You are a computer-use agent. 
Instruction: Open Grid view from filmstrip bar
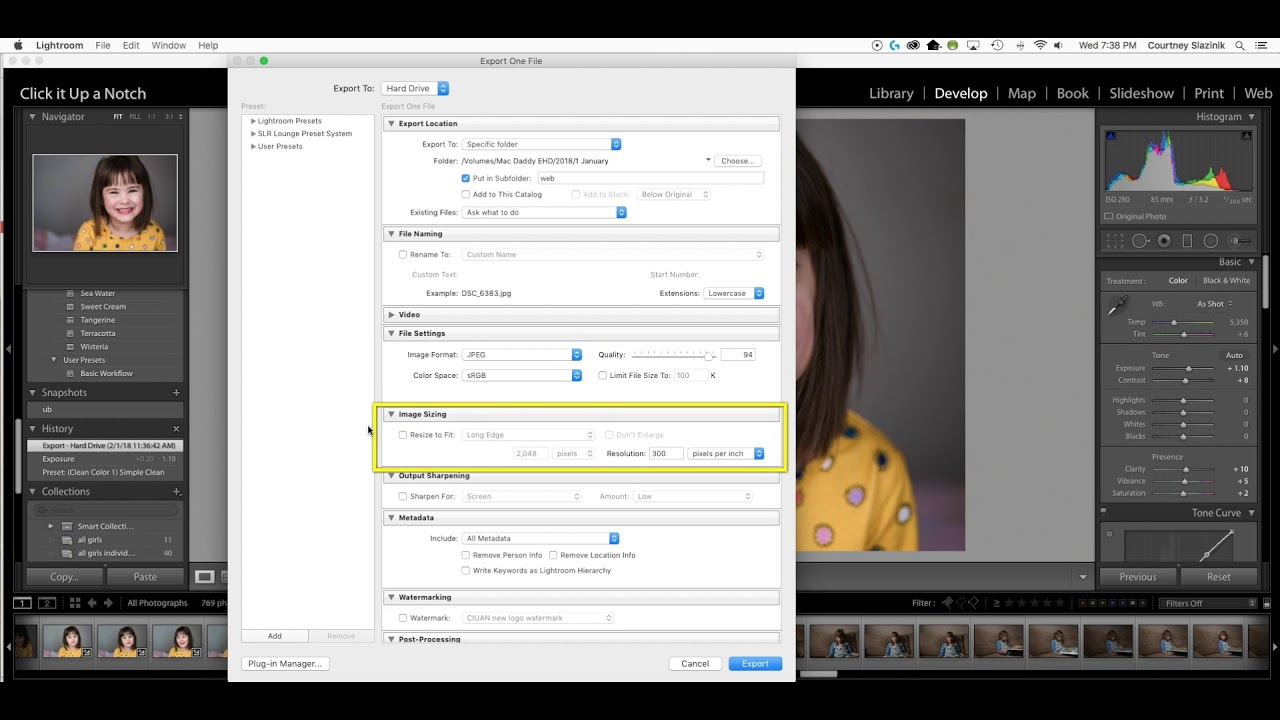[x=74, y=603]
